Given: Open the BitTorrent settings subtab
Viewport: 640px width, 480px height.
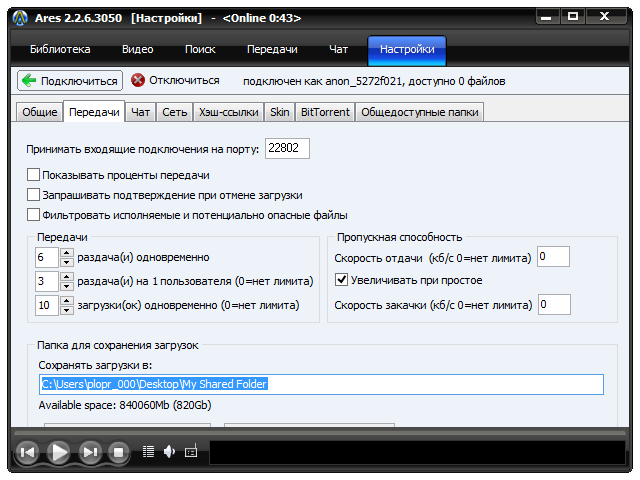Looking at the screenshot, I should tap(325, 112).
